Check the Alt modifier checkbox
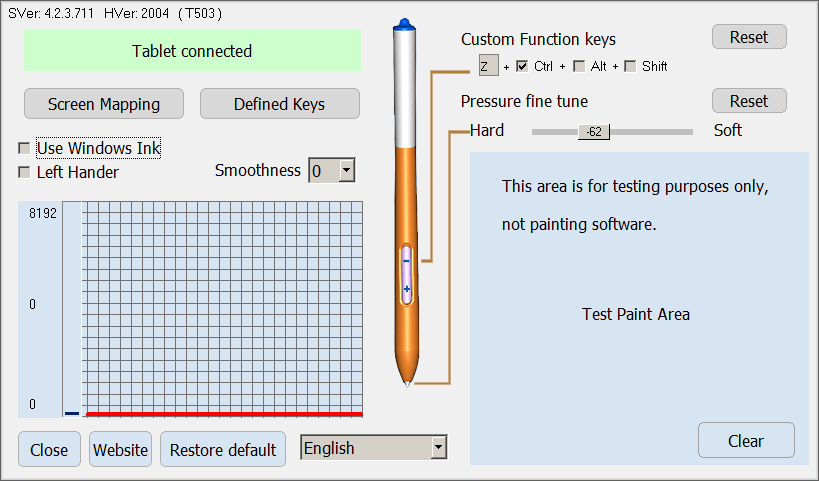This screenshot has width=819, height=481. coord(578,66)
